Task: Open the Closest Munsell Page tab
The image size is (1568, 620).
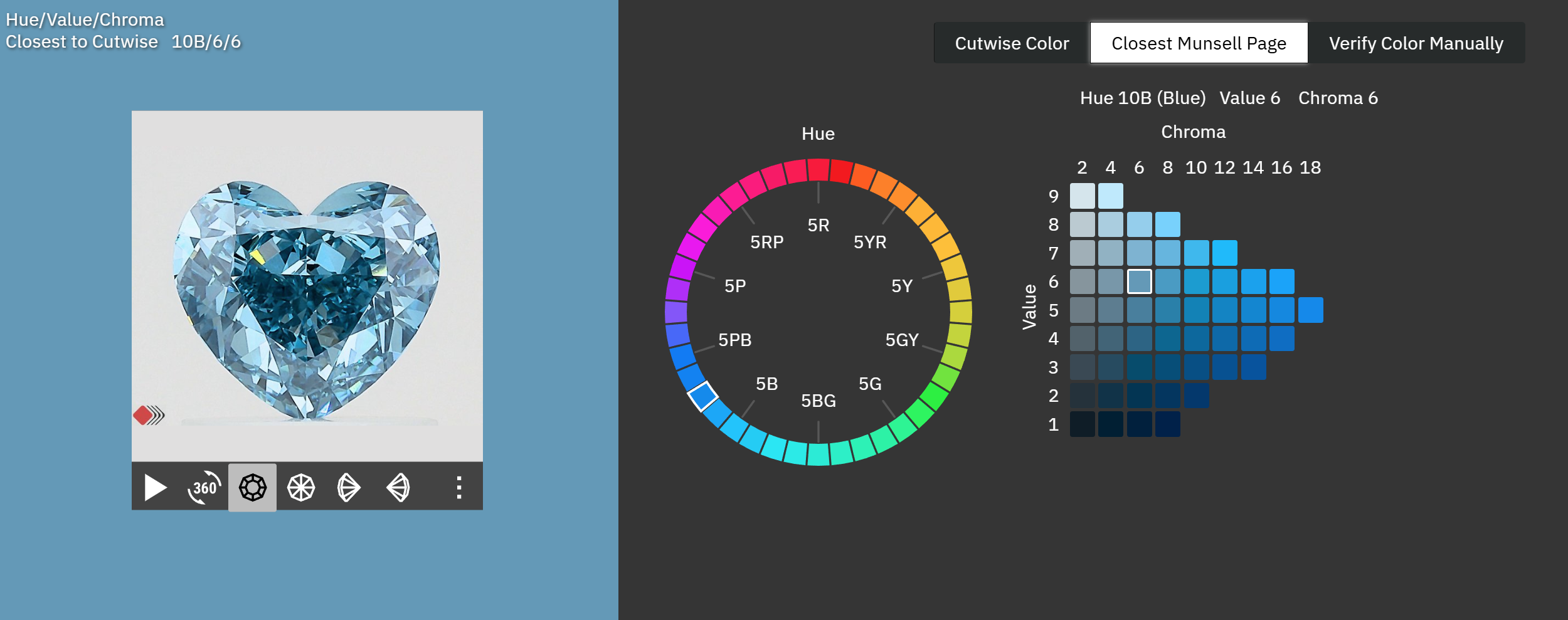Action: (1199, 43)
